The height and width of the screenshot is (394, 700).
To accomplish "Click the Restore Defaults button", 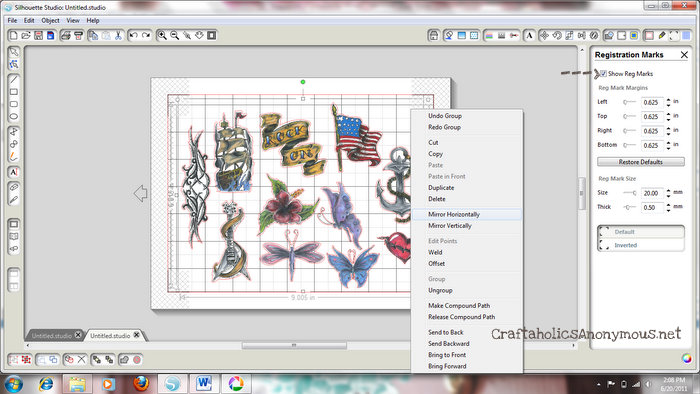I will pyautogui.click(x=641, y=162).
